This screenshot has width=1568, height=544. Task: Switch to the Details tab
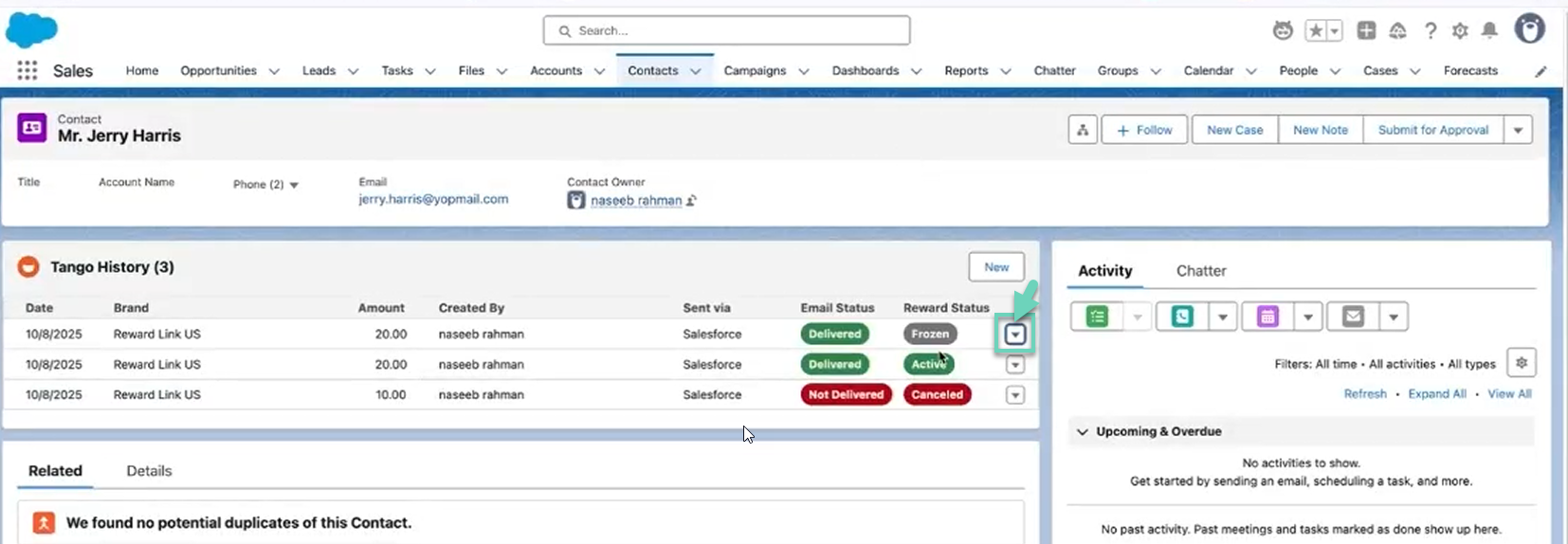149,471
